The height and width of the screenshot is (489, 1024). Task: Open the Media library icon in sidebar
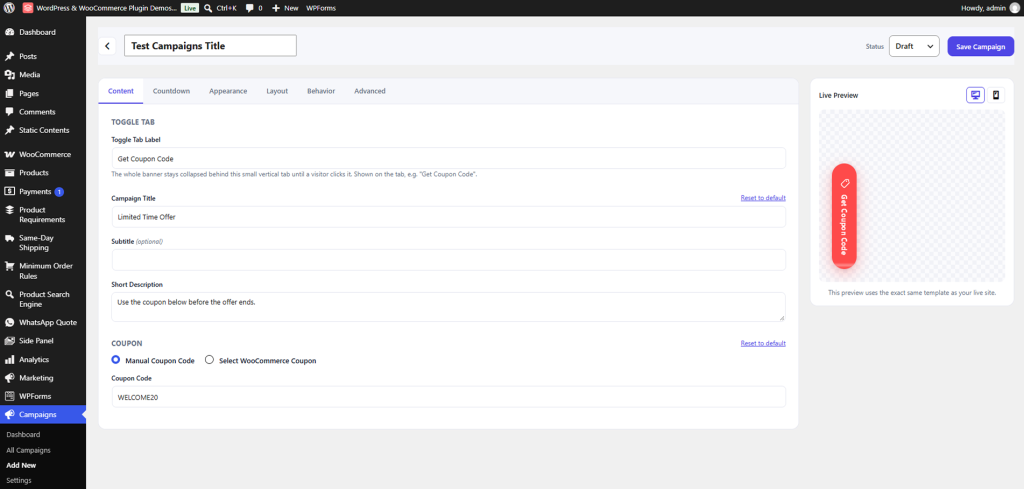pyautogui.click(x=10, y=74)
